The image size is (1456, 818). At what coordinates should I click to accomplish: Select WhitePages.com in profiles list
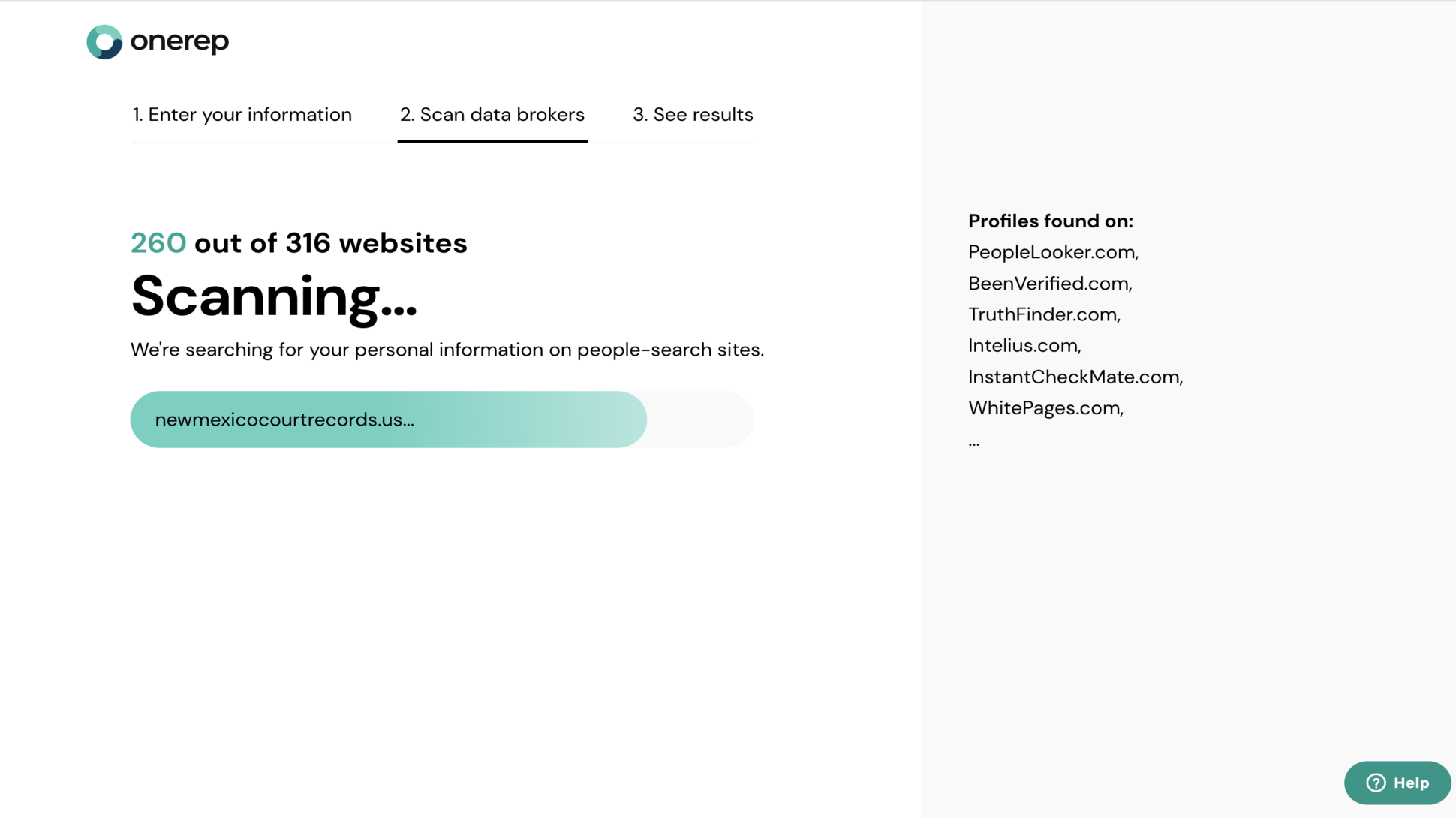click(x=1045, y=408)
